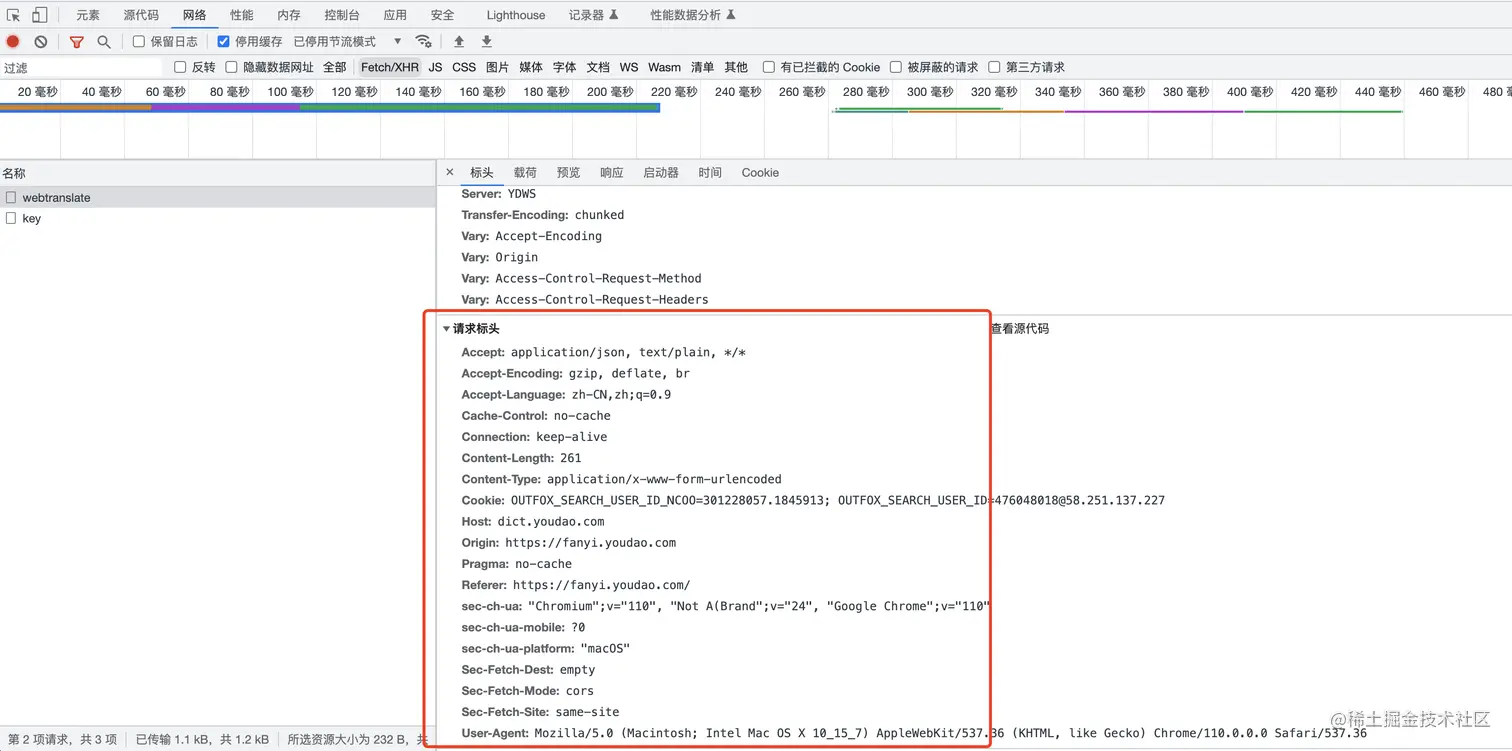Filter requests by 图片 type
Screen dimensions: 1512x751
[497, 67]
